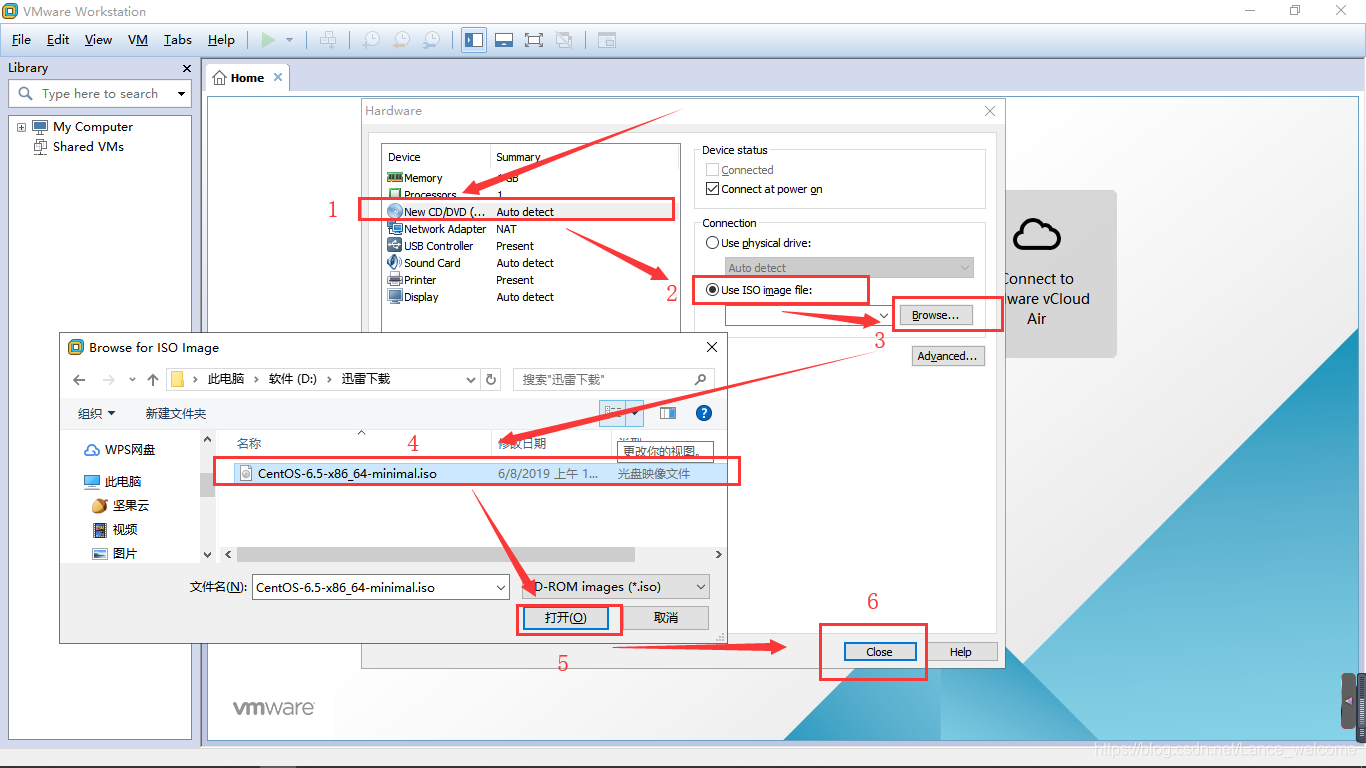
Task: Open 组织 organize dropdown
Action: click(x=97, y=413)
